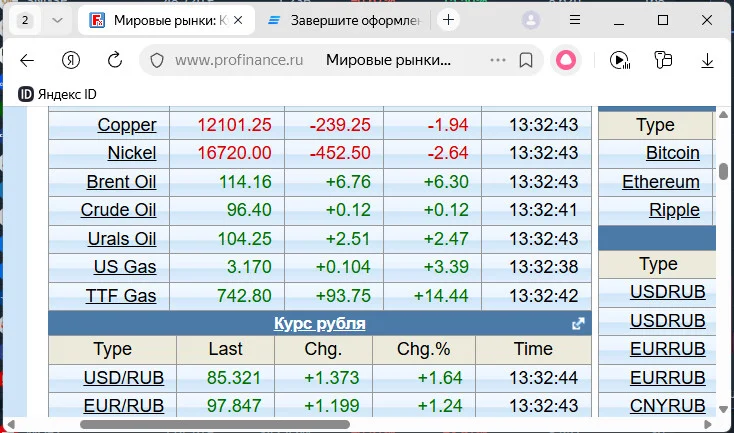Open the video playback toolbar icon

(620, 60)
